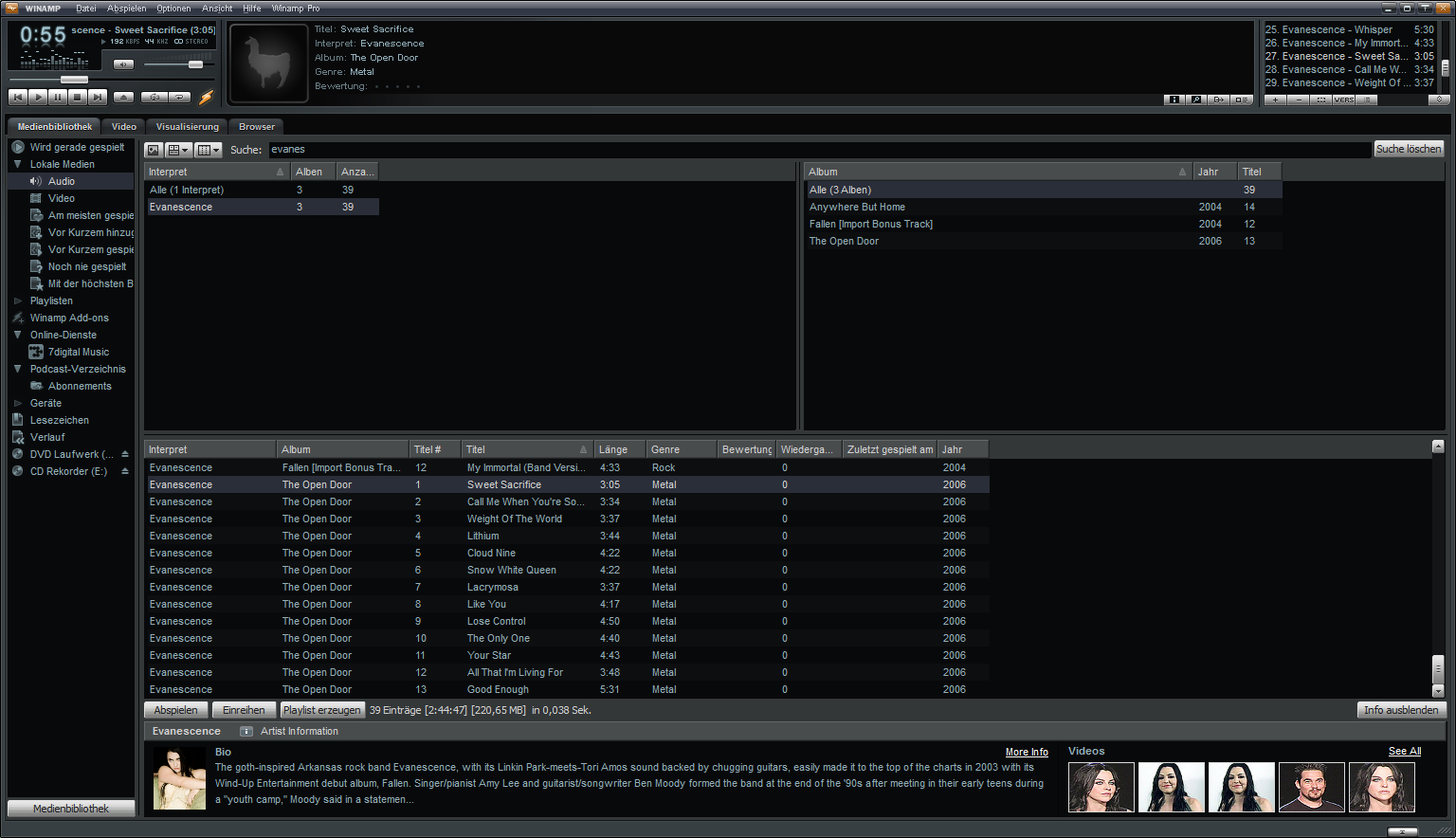
Task: Open 7digital Music online service
Action: pyautogui.click(x=79, y=352)
